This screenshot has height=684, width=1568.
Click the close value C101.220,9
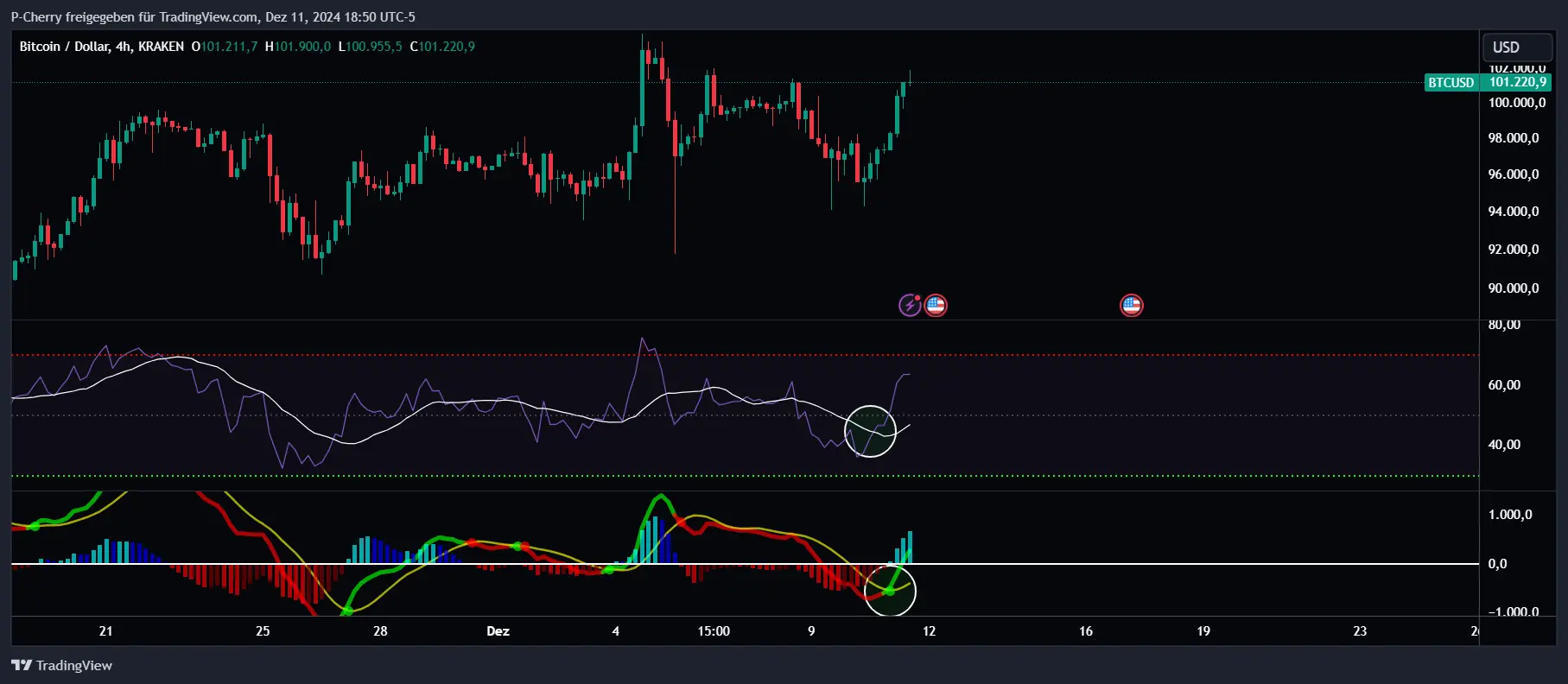(x=442, y=47)
